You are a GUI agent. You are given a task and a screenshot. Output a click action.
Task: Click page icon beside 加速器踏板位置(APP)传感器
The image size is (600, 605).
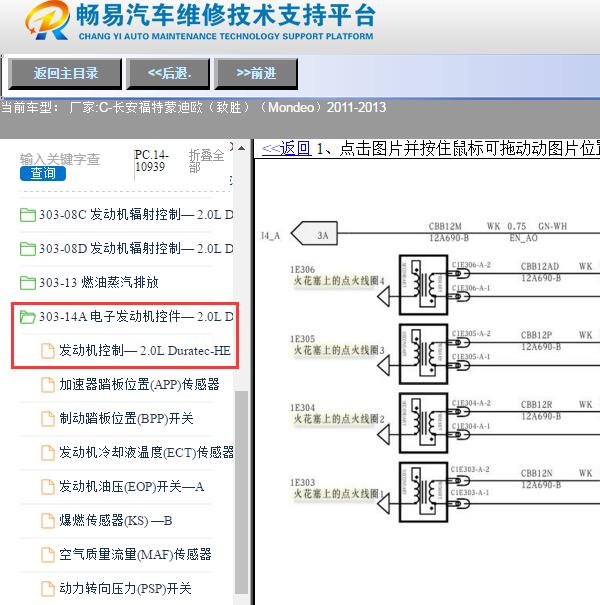tap(48, 385)
